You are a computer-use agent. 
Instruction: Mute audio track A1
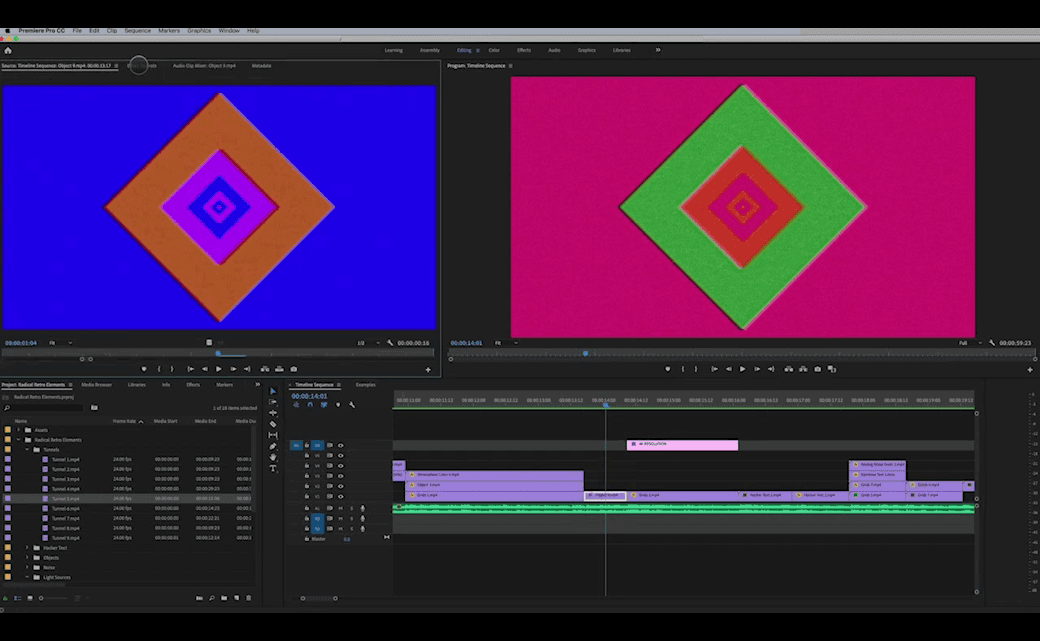tap(341, 508)
